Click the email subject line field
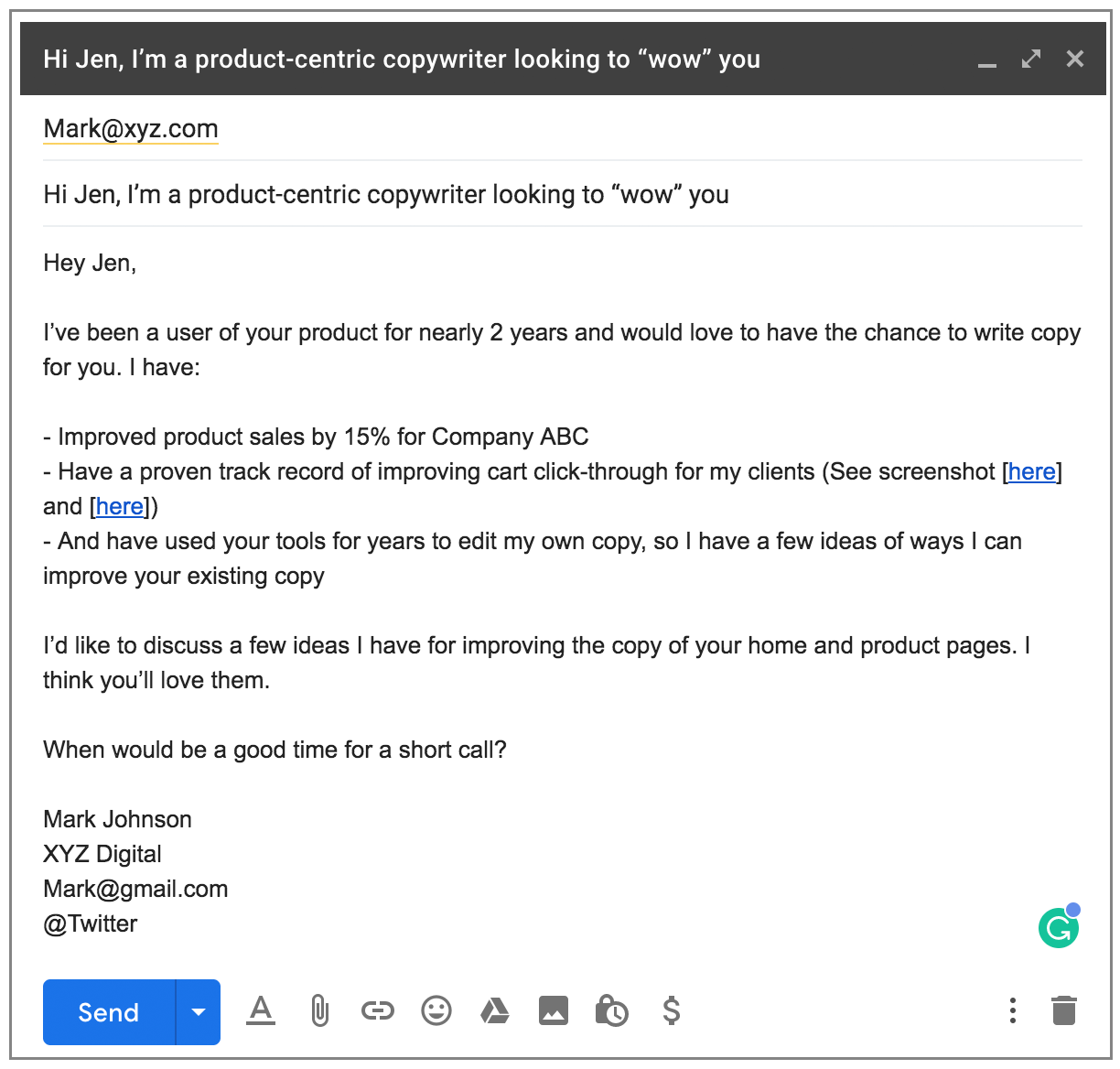1120x1069 pixels. pos(386,195)
